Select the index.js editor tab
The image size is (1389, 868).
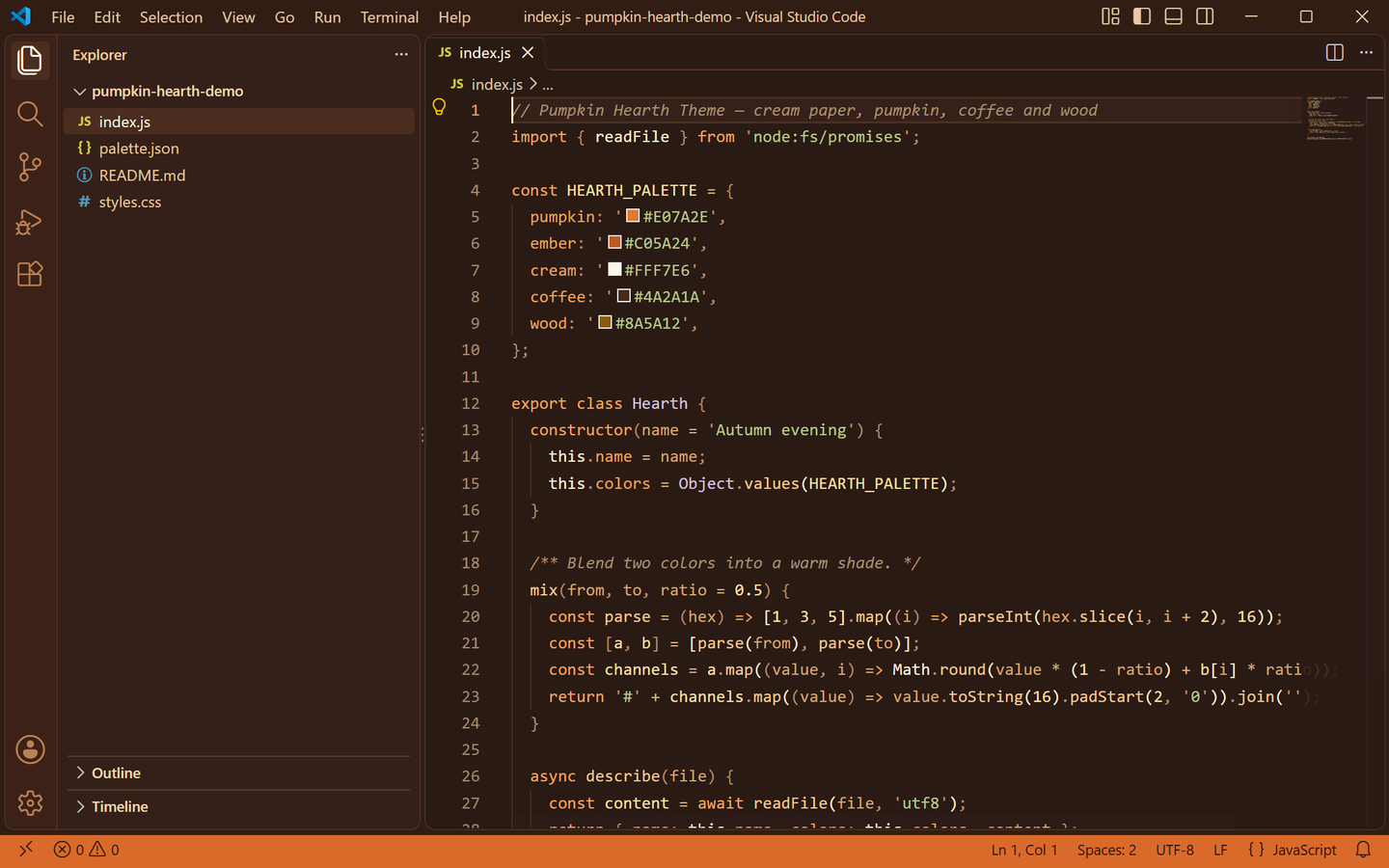click(x=485, y=53)
